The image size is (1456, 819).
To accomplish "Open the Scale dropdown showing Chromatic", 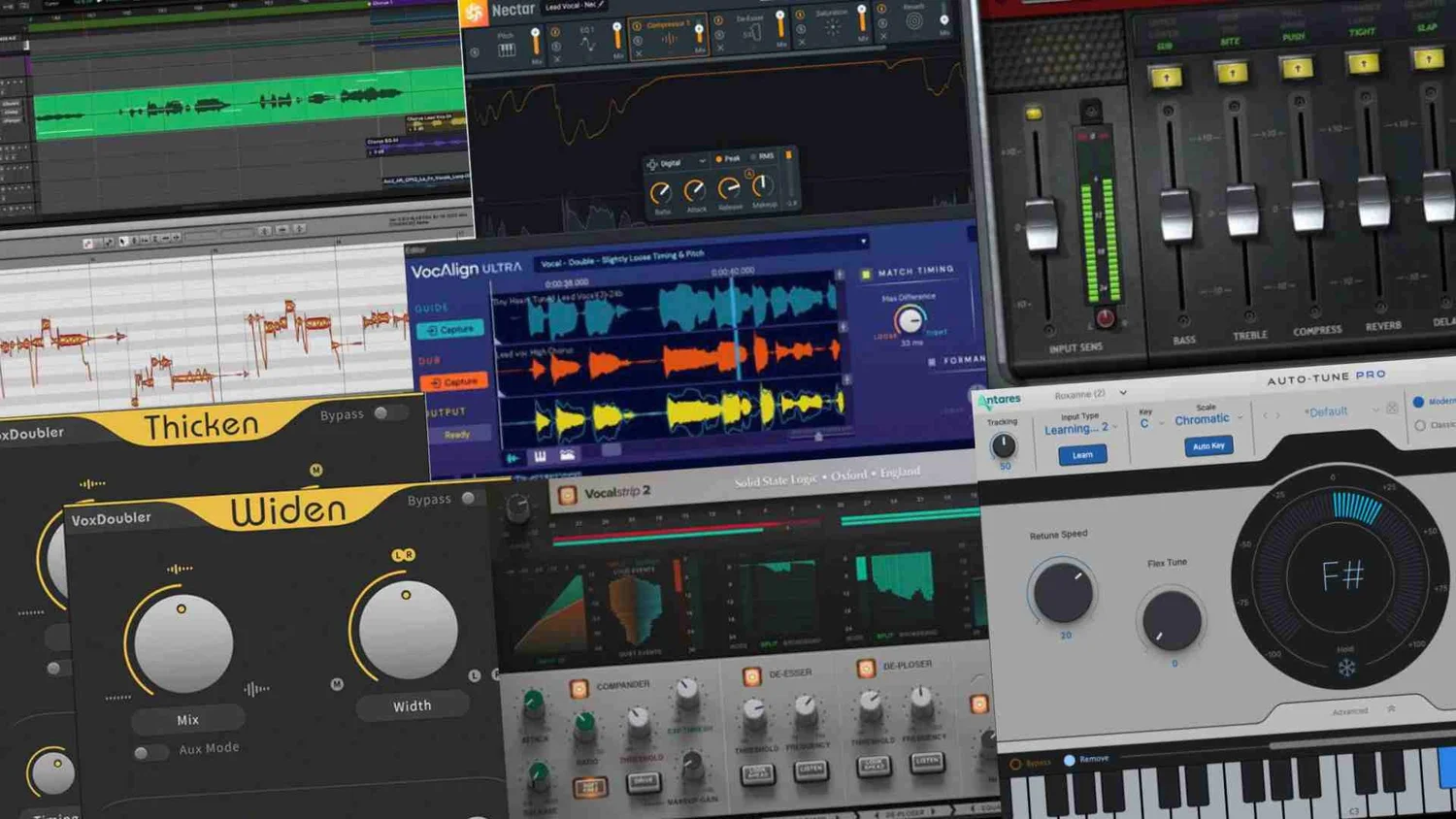I will tap(1204, 418).
